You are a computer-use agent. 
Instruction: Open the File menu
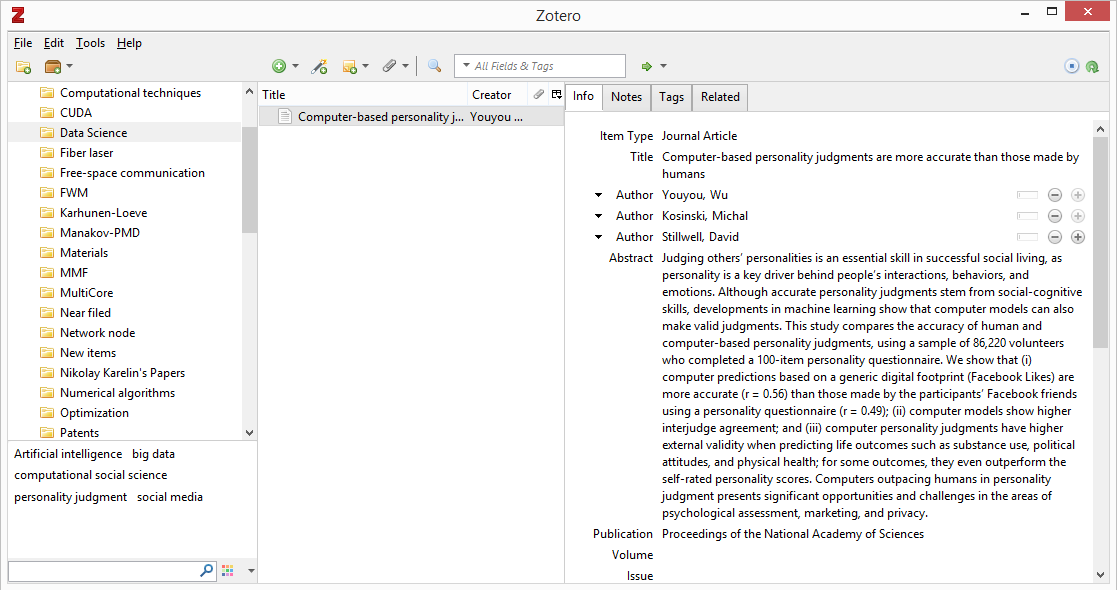[x=23, y=43]
